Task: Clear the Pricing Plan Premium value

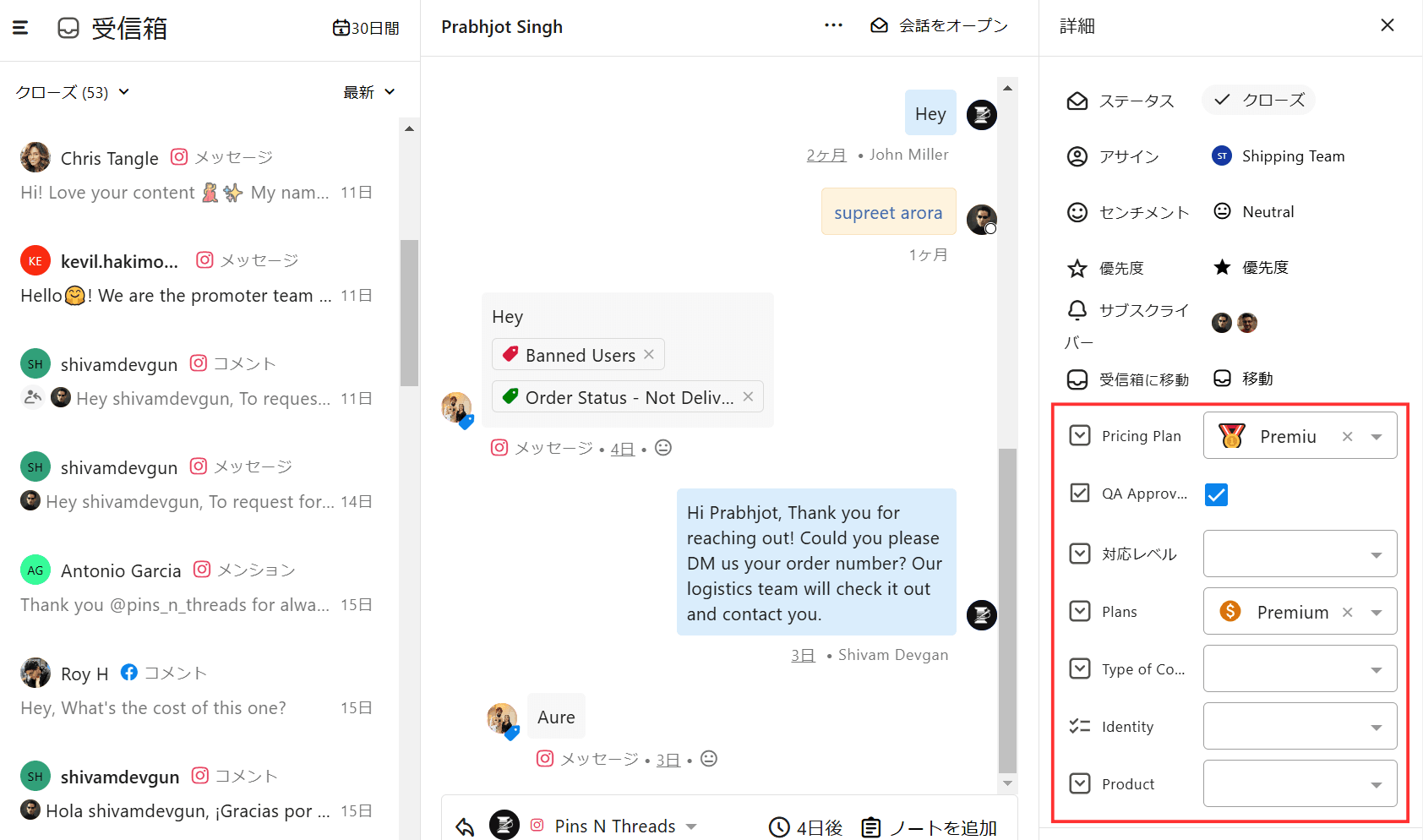Action: pos(1348,436)
